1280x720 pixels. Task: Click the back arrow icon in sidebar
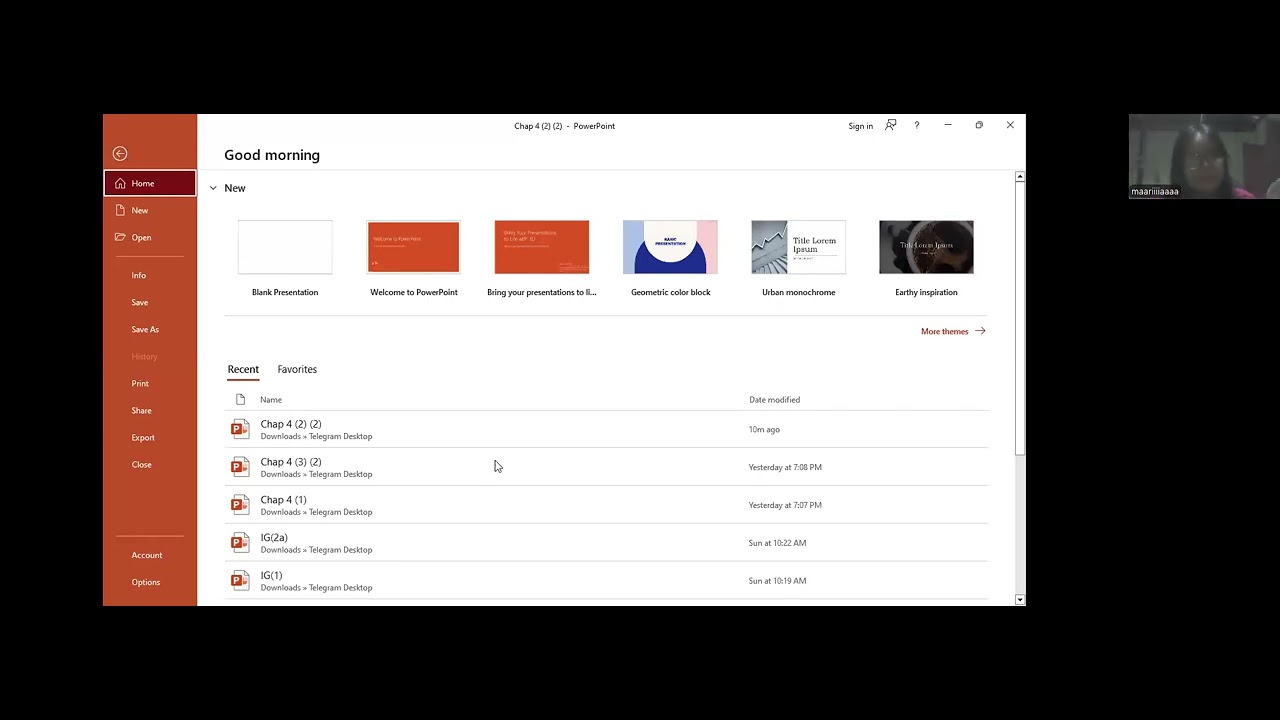tap(120, 153)
